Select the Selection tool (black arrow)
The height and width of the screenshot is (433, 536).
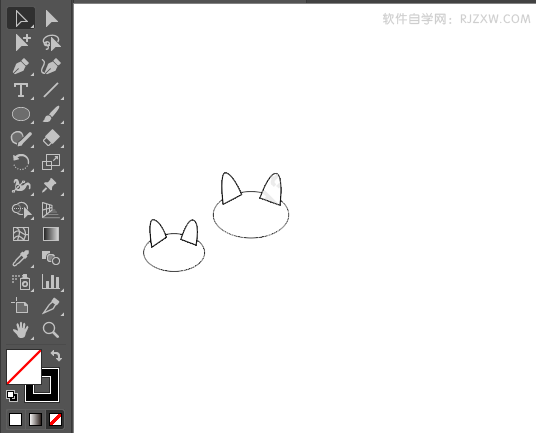coord(21,18)
